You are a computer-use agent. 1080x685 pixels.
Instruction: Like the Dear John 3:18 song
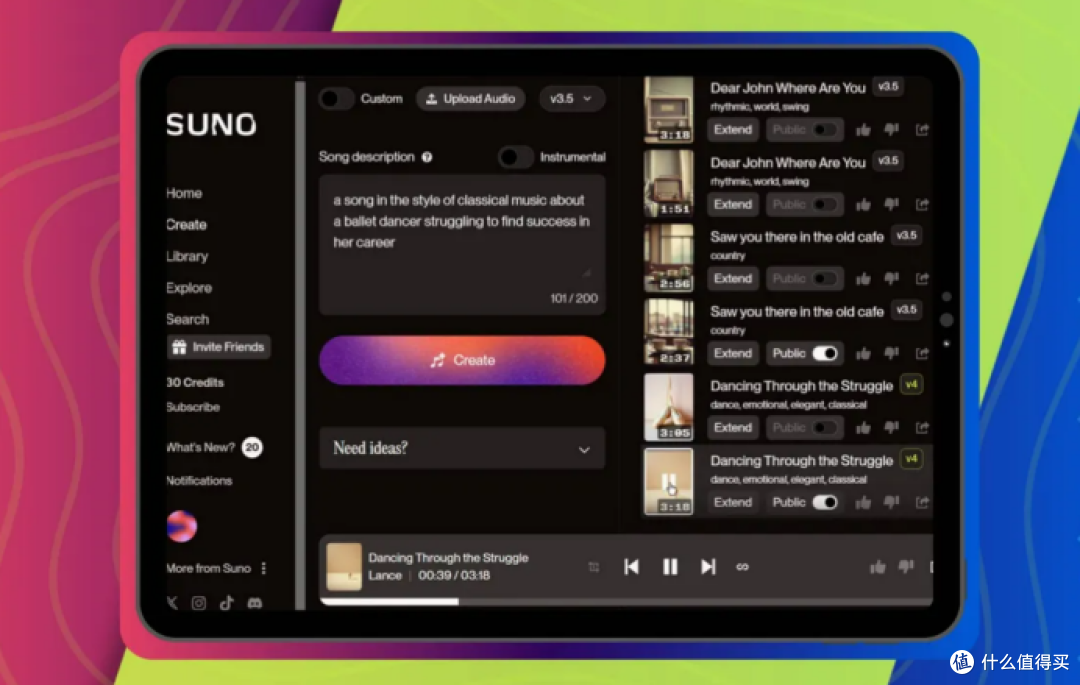coord(863,129)
